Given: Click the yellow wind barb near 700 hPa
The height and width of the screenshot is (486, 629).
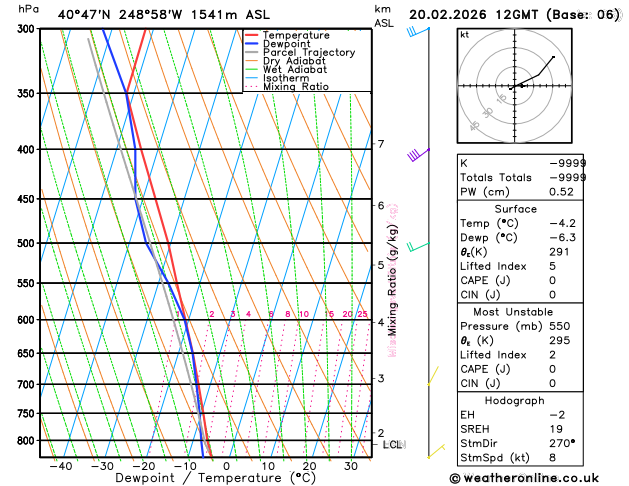Looking at the screenshot, I should (434, 376).
